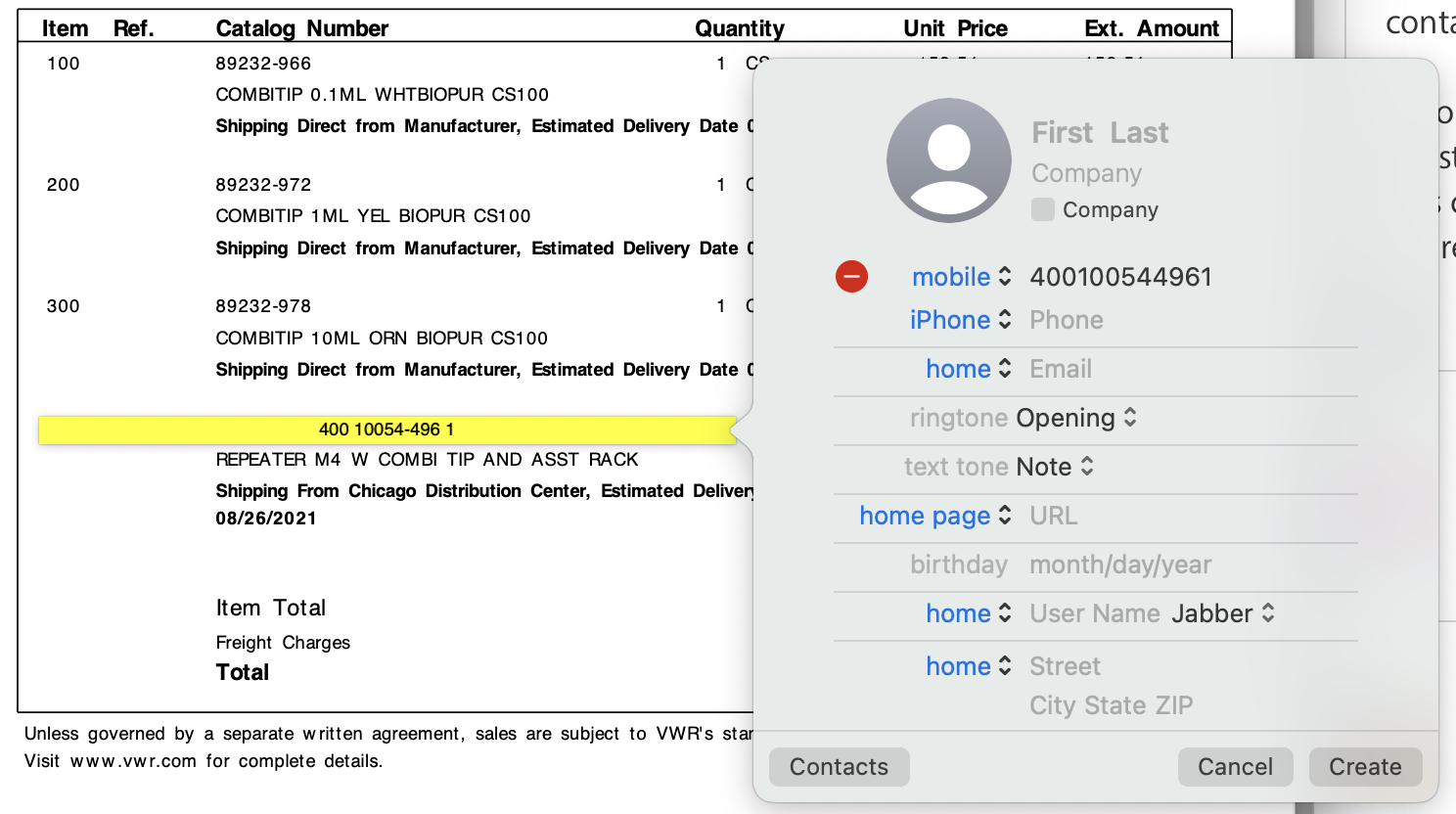Click COMBITIP 0.1ML WHTBIOPUR CS100 description

click(x=383, y=95)
